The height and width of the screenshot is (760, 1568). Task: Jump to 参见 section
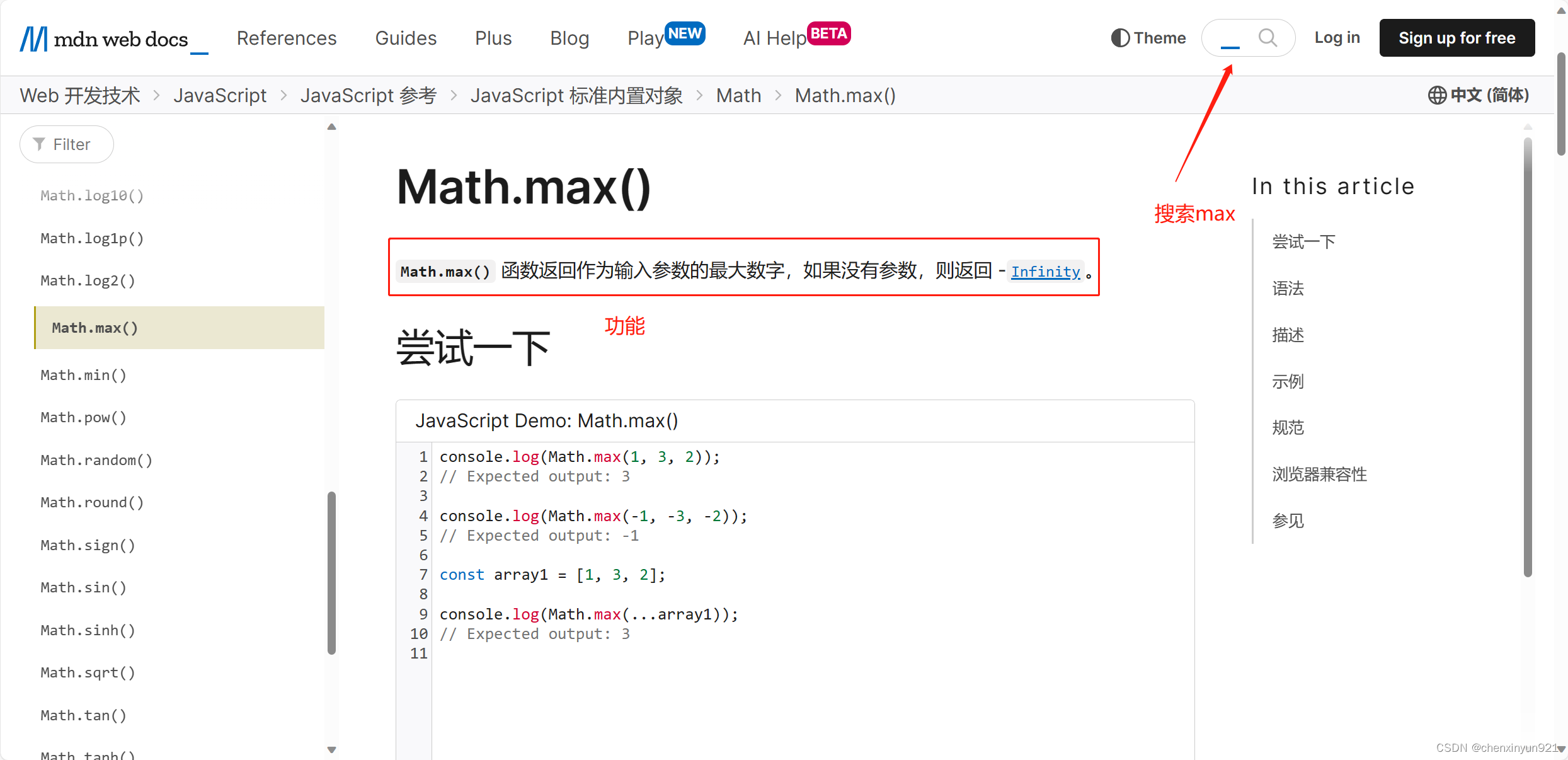tap(1288, 521)
